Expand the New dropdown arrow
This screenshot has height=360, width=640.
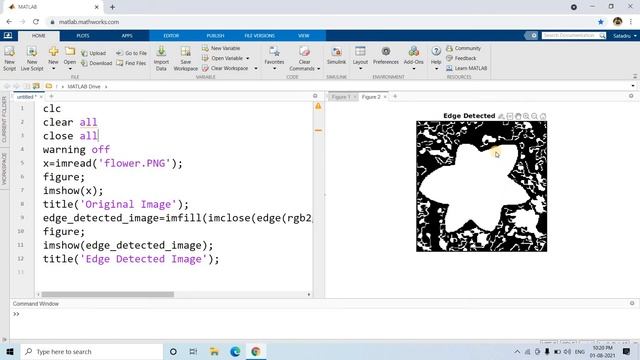click(x=53, y=69)
